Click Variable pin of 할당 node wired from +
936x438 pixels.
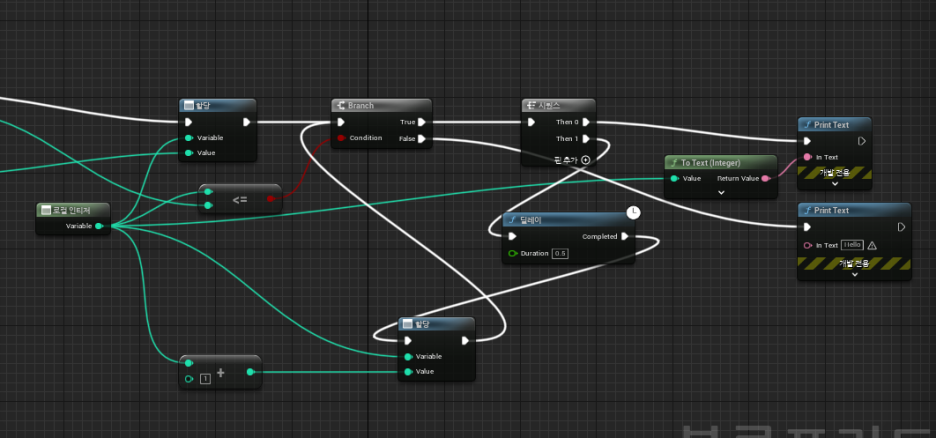click(x=408, y=357)
